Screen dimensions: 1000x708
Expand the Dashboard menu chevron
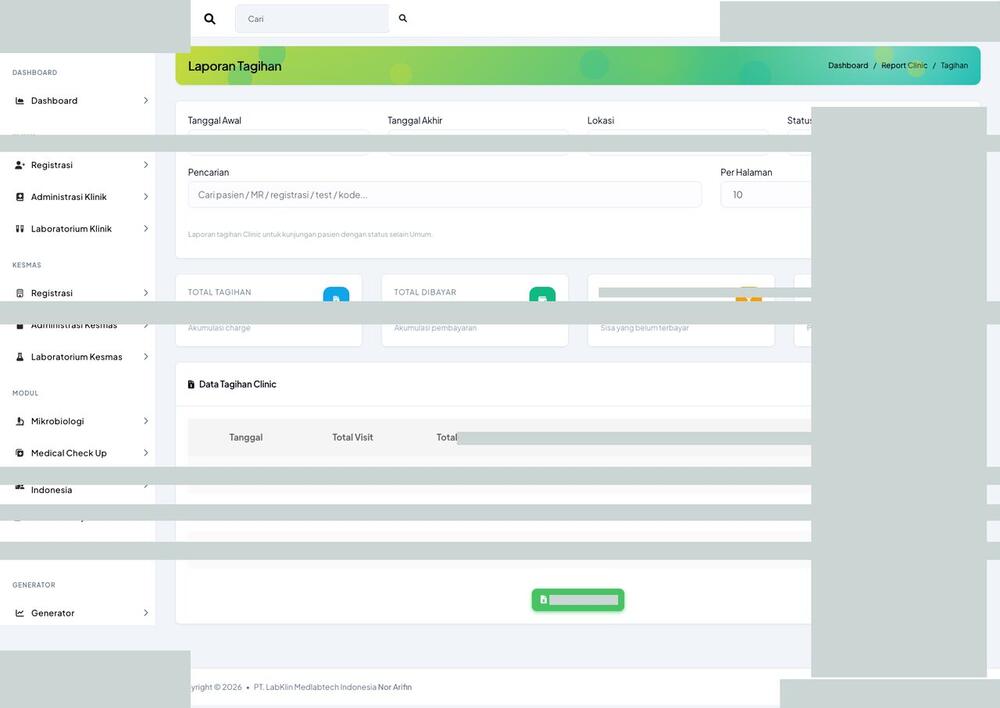click(145, 101)
